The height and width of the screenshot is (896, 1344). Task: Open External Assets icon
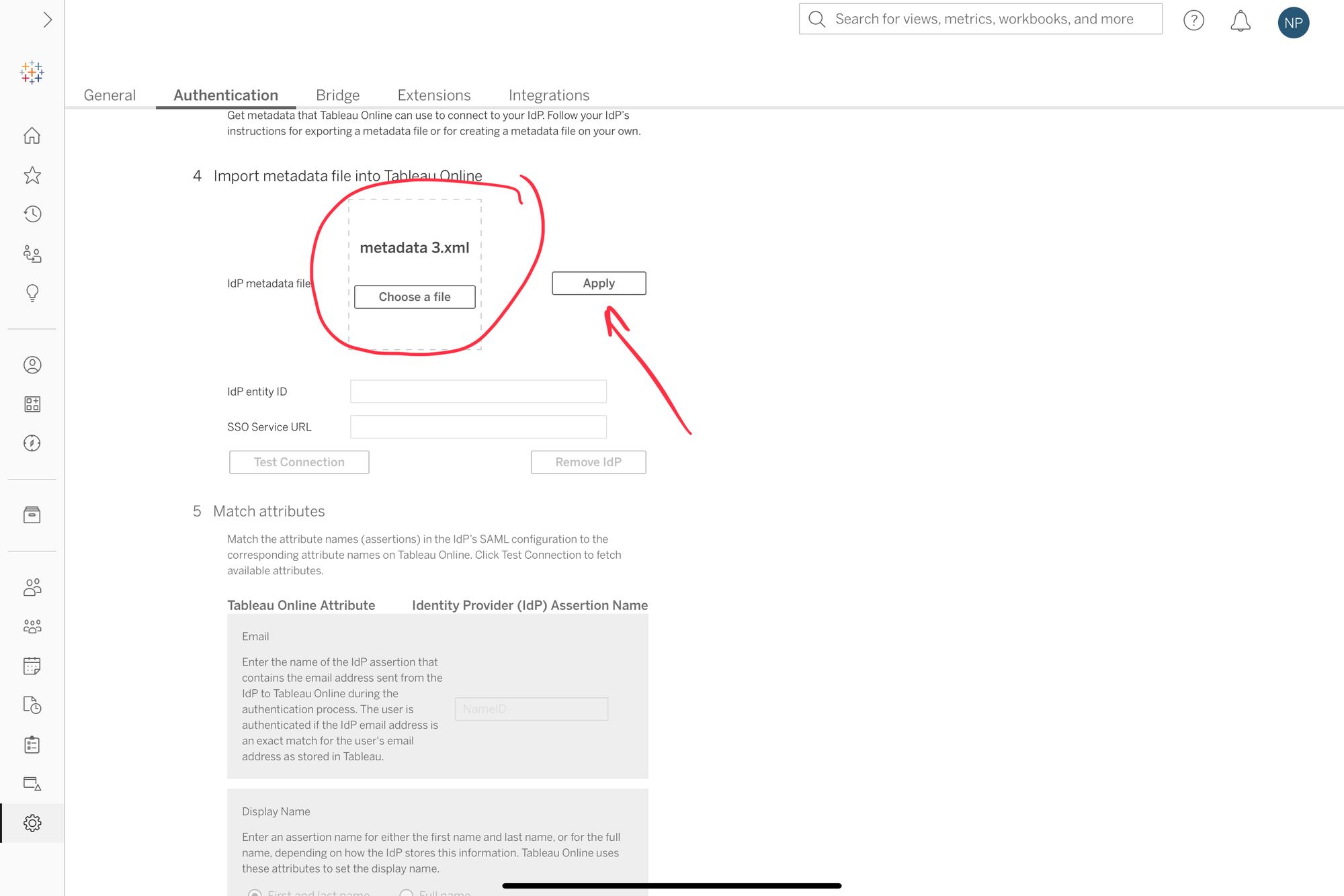point(32,515)
